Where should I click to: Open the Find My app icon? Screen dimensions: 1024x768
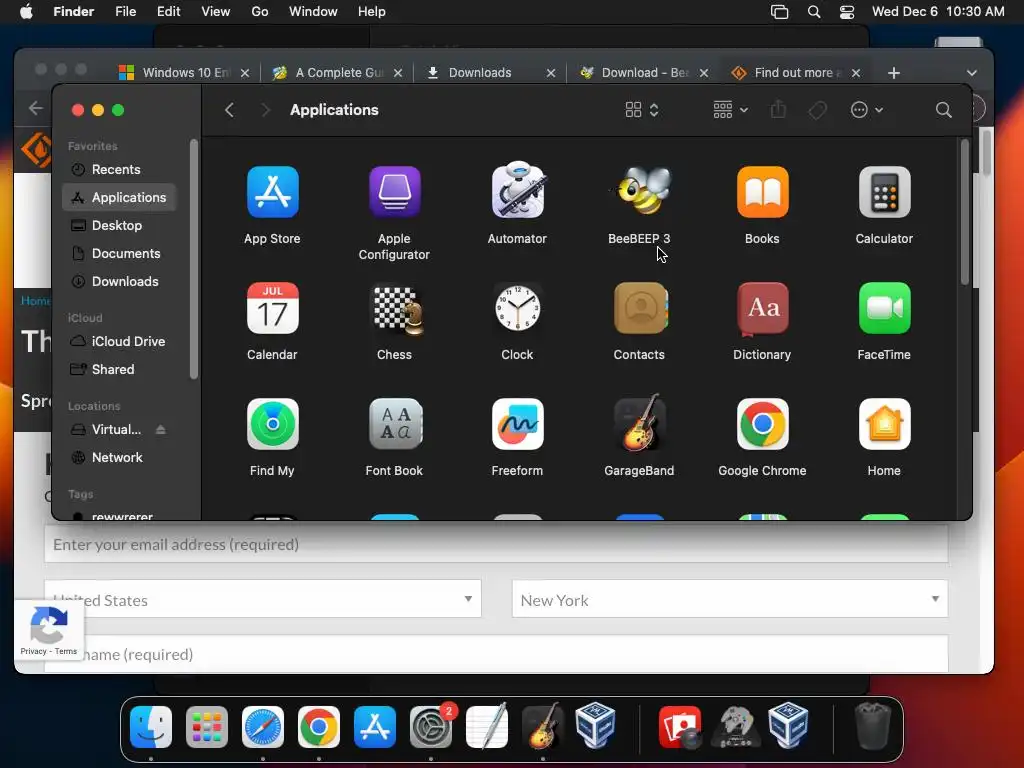(272, 424)
